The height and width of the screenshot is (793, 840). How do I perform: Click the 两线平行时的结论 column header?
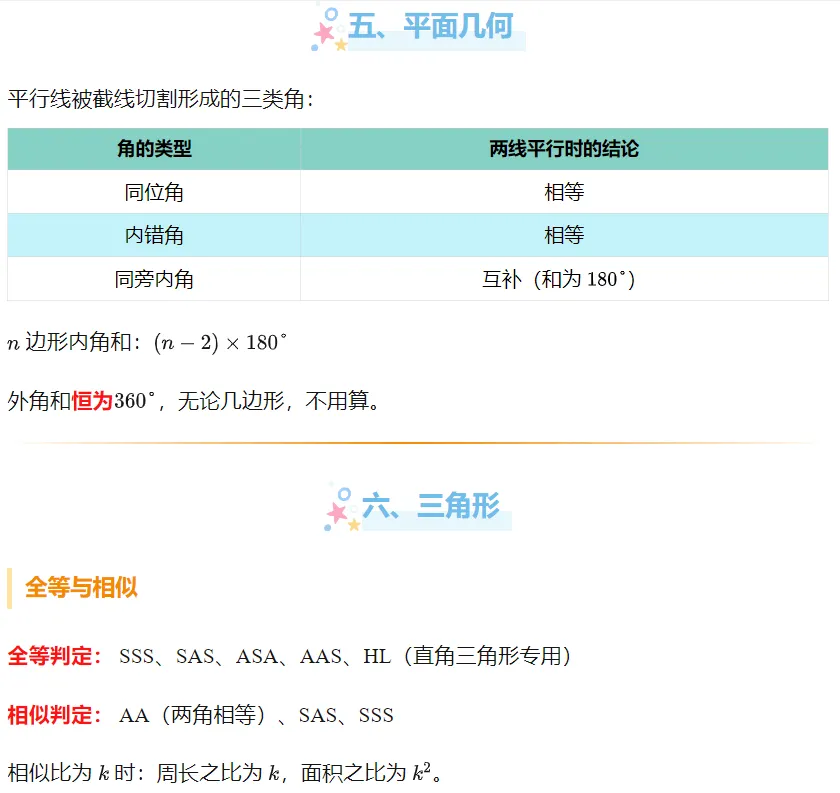click(564, 149)
